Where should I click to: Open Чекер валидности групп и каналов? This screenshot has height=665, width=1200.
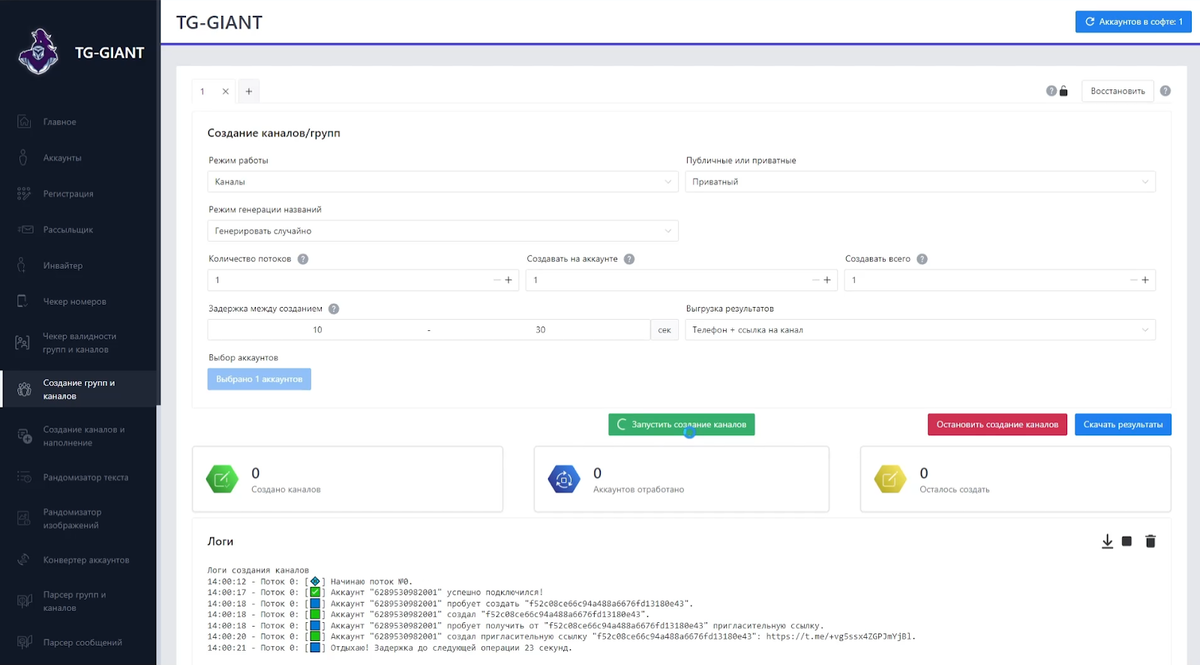click(80, 343)
